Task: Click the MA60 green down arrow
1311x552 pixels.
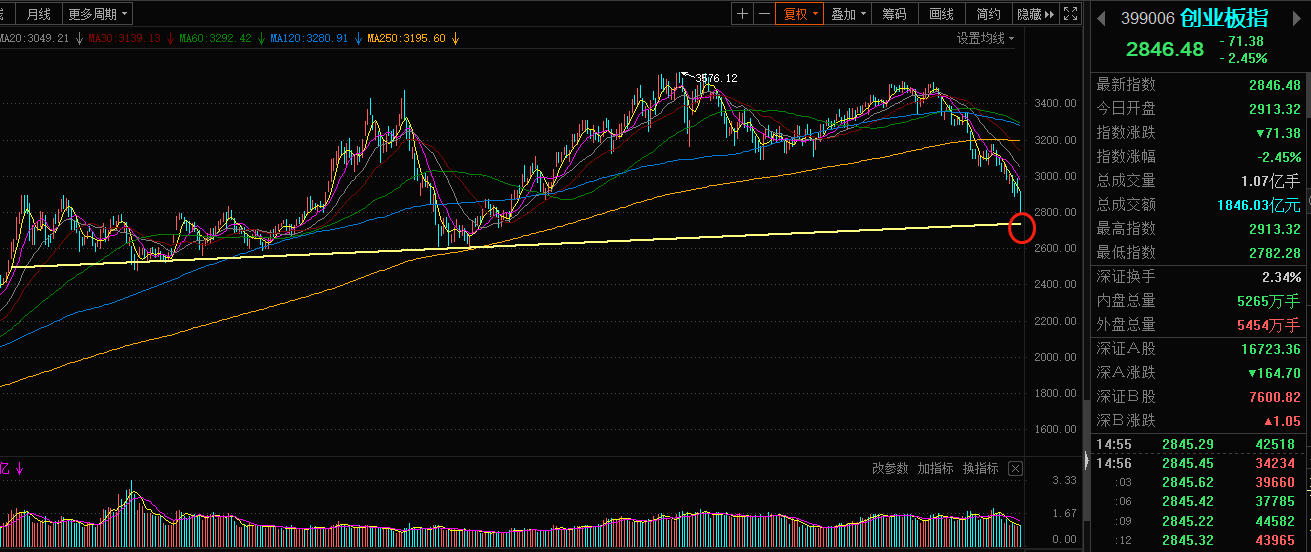Action: click(x=261, y=39)
